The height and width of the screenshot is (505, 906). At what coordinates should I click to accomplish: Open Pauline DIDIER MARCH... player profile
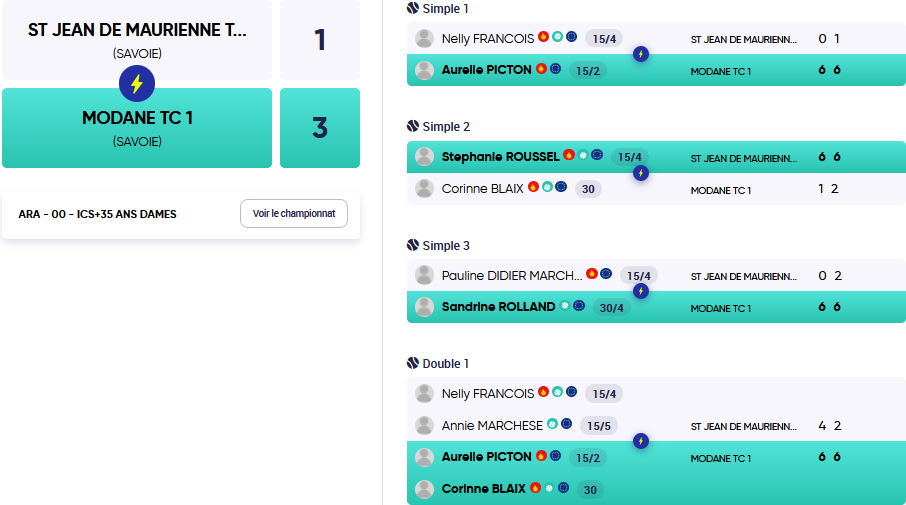(512, 276)
